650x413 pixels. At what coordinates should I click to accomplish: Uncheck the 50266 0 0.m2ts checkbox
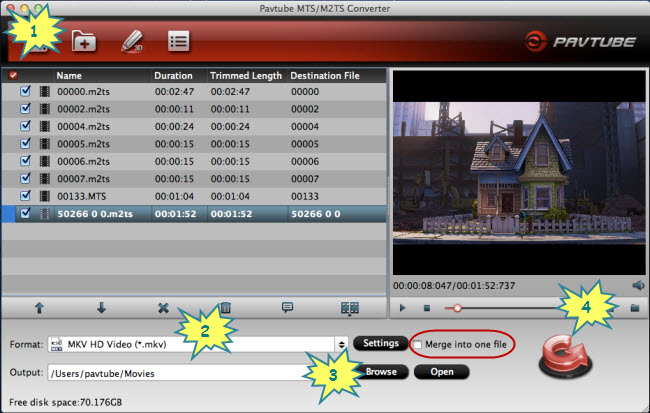(25, 213)
